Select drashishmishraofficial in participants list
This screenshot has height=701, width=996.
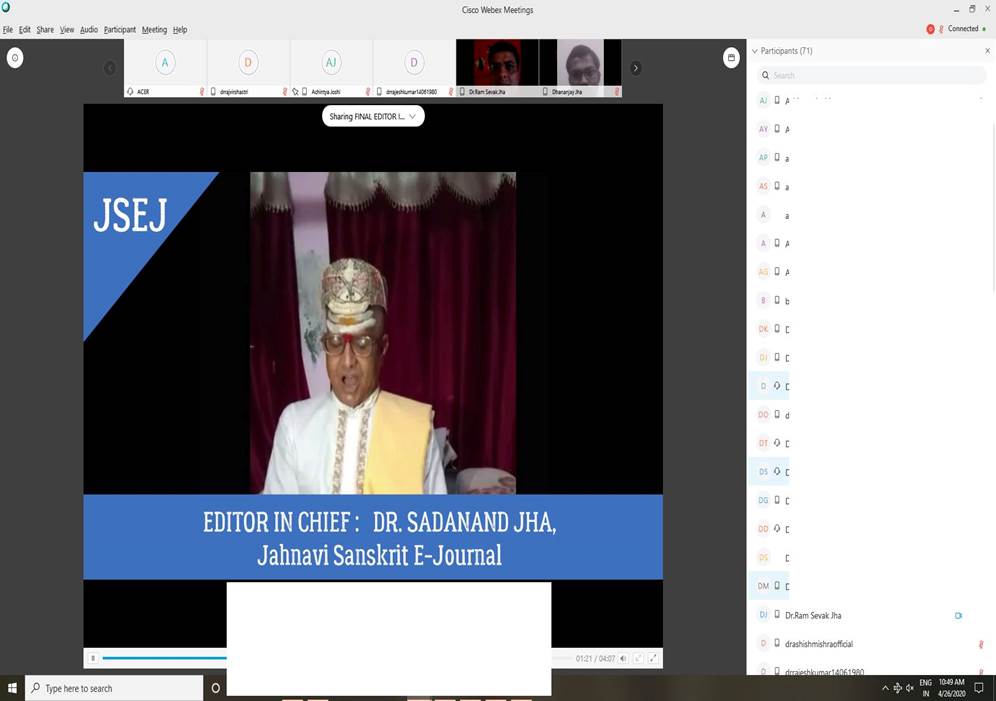tap(872, 644)
